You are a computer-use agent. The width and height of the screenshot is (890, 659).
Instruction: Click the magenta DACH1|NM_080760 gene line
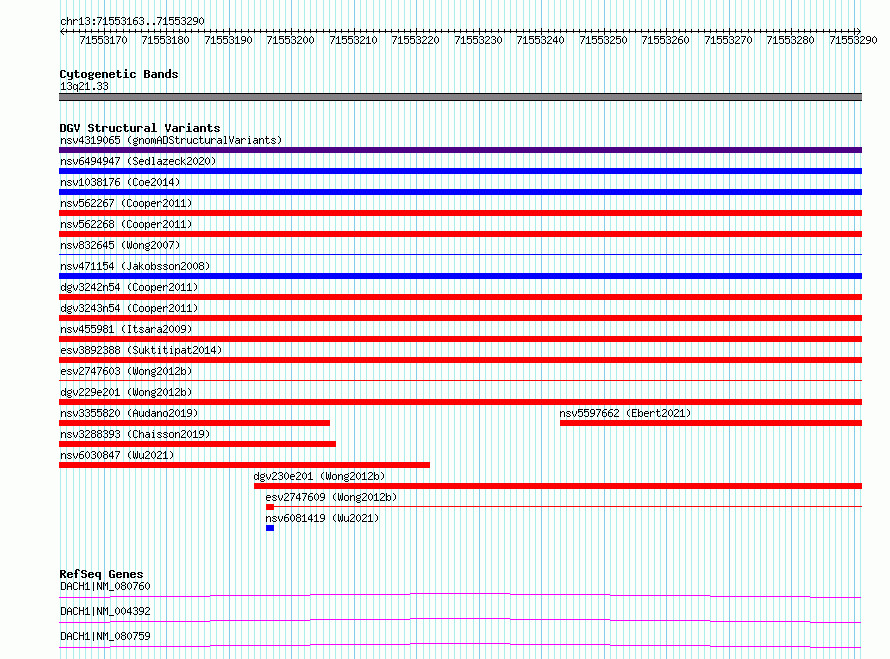tap(460, 595)
